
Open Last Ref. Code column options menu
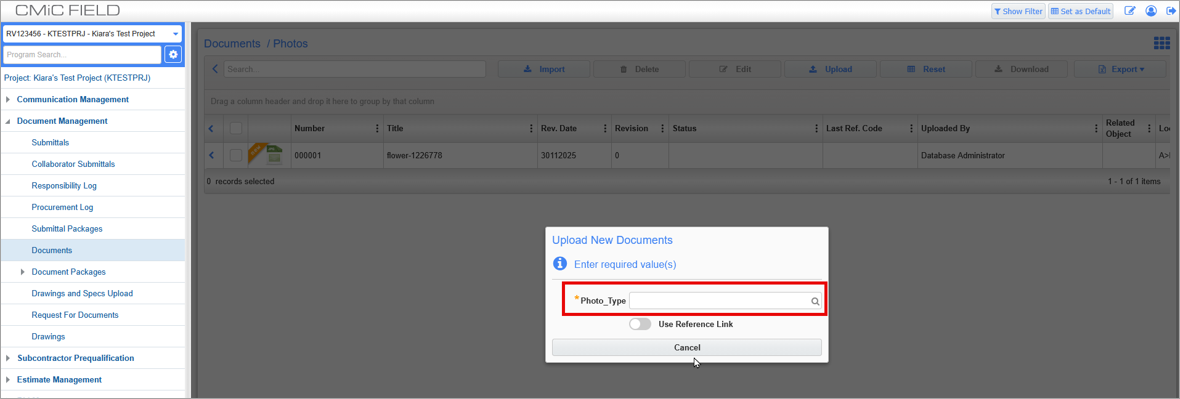(x=911, y=129)
